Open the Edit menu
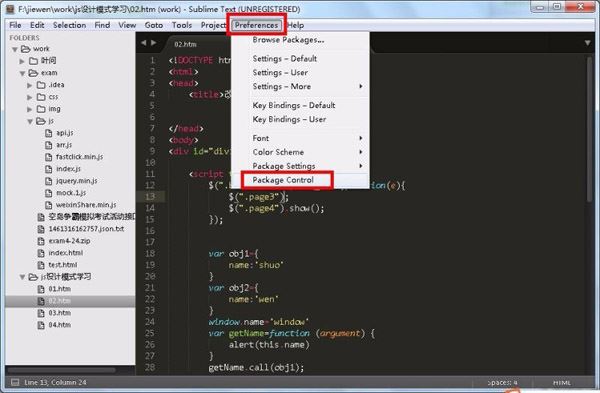The image size is (600, 393). pyautogui.click(x=37, y=25)
